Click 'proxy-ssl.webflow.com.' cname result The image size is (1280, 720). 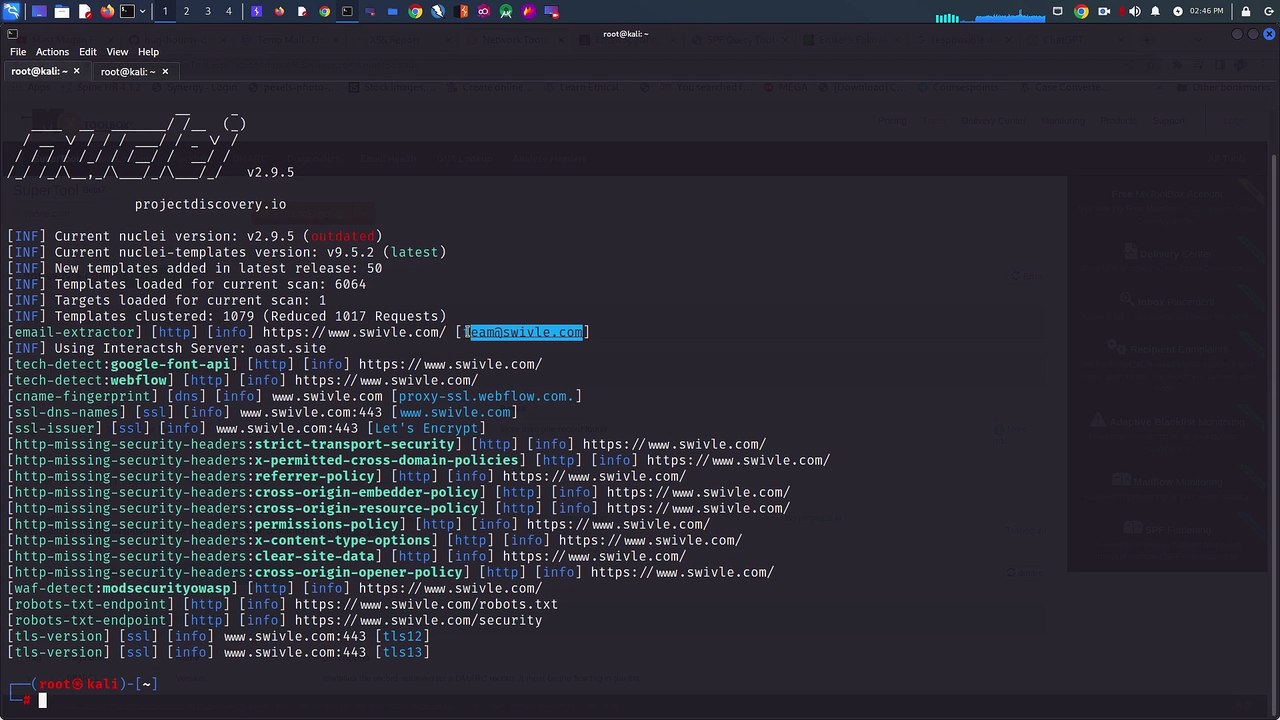coord(486,396)
